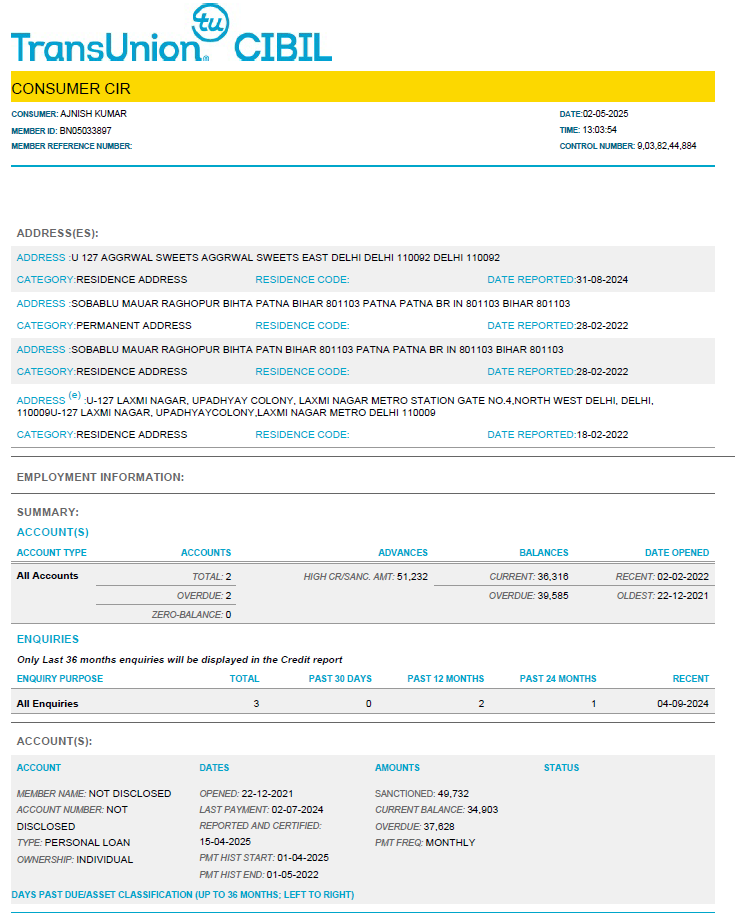Click the ENQUIRIES section heading

pyautogui.click(x=48, y=639)
